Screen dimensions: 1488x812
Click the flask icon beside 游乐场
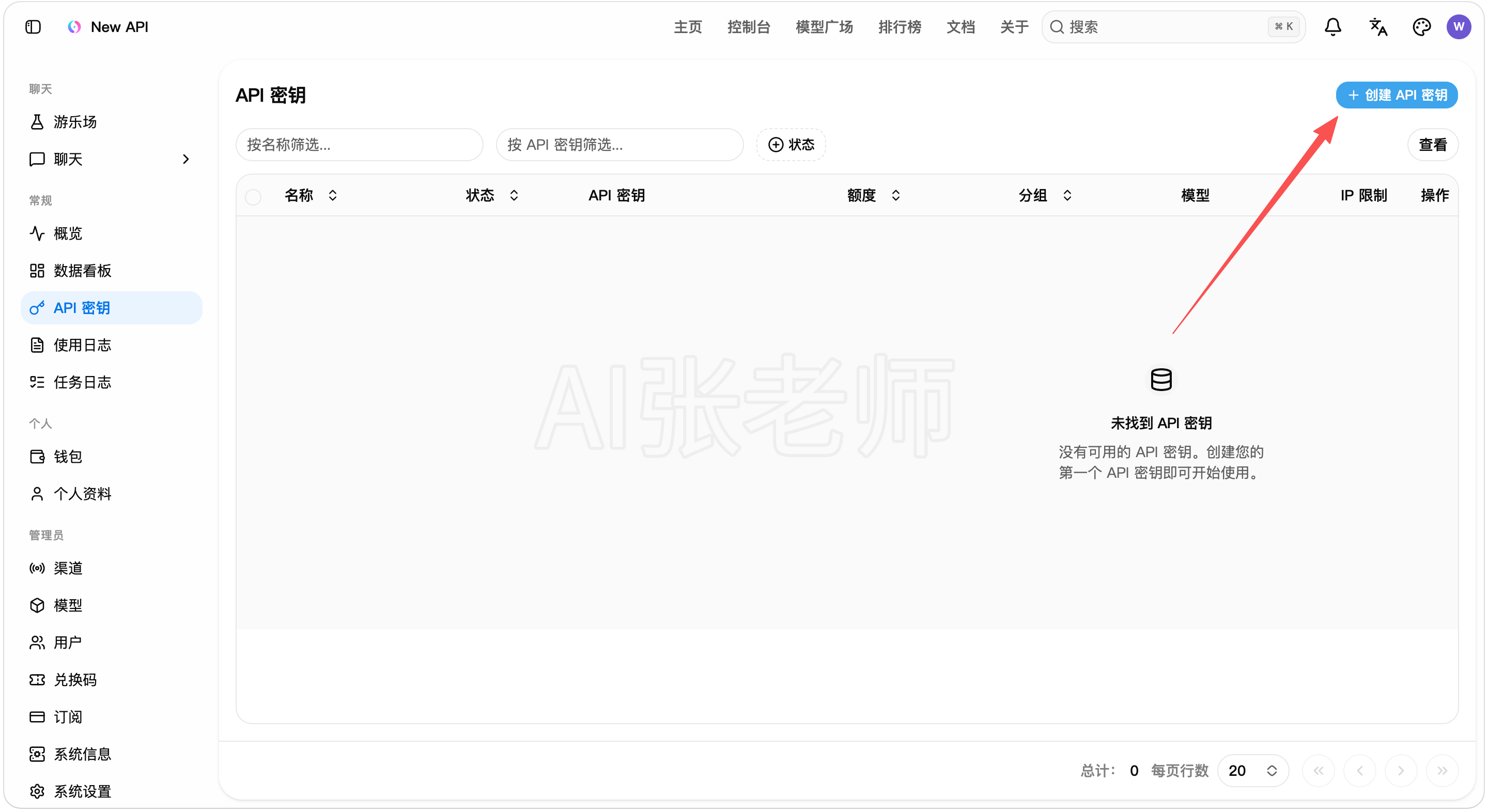(37, 122)
